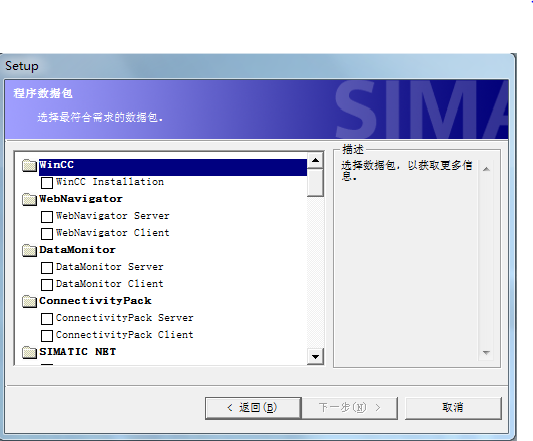Click the package list scroll up arrow
Viewport: 533px width, 441px height.
click(x=315, y=160)
